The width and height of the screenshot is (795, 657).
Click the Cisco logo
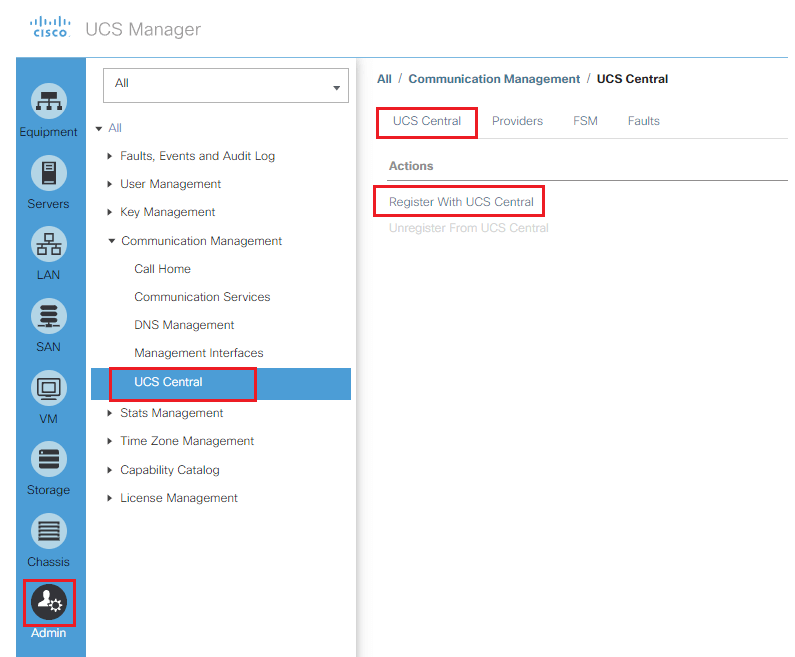pos(50,27)
